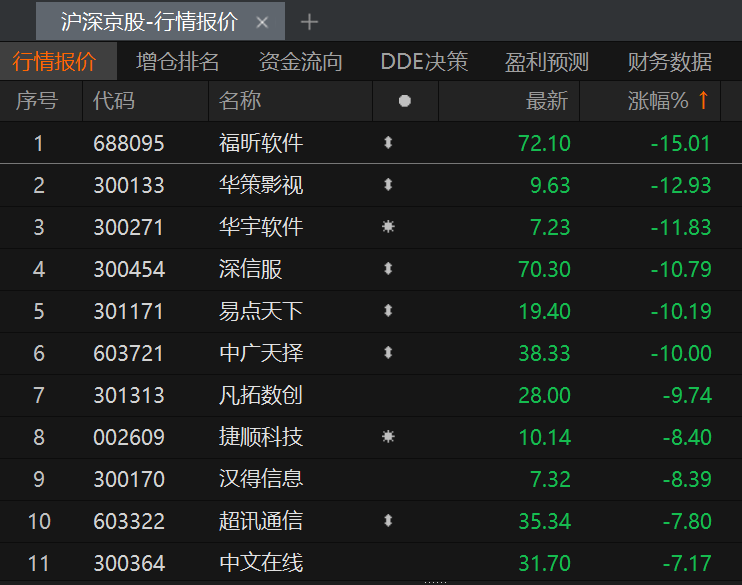
Task: Click the star marker in 华宇软件 row
Action: tap(388, 227)
